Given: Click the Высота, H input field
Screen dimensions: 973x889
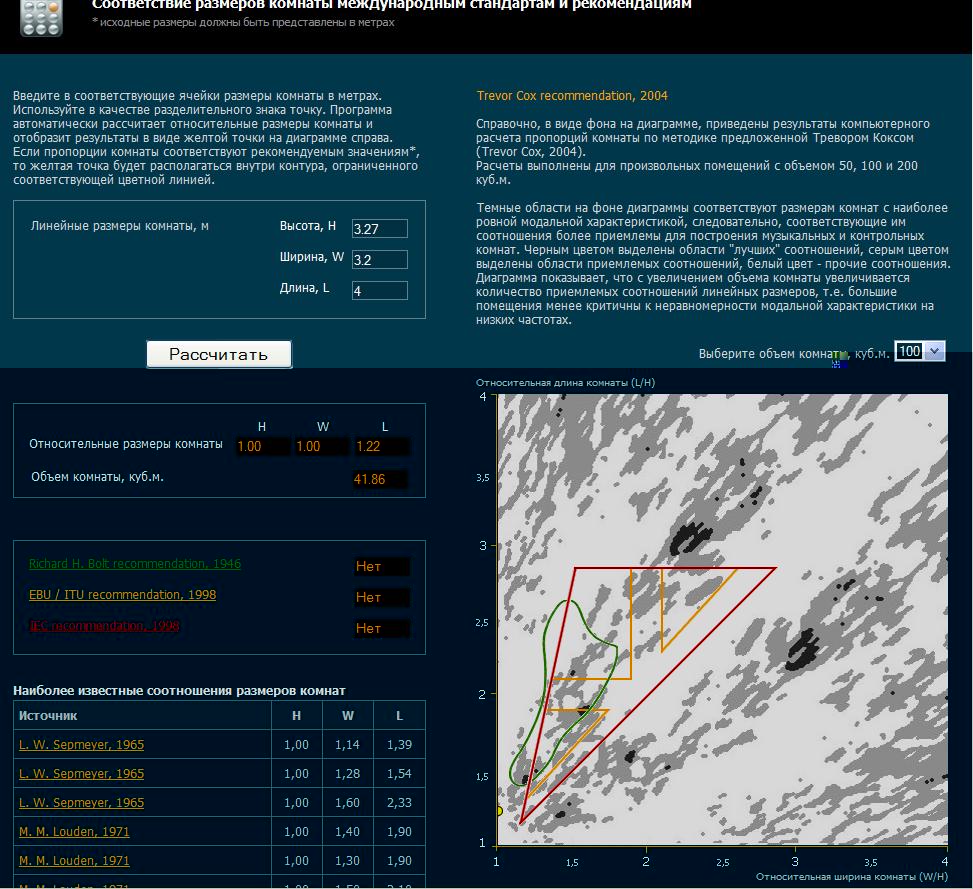Looking at the screenshot, I should (x=379, y=229).
